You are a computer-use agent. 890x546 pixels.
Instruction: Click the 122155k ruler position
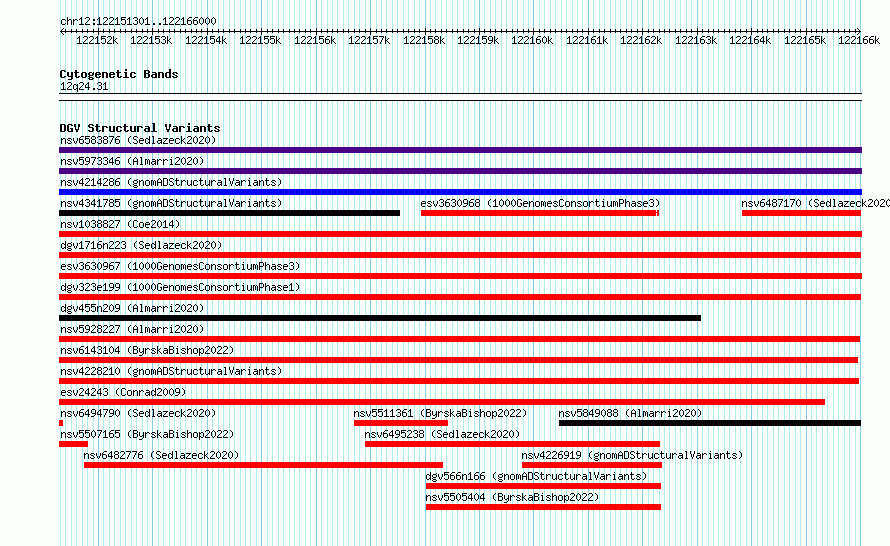260,40
